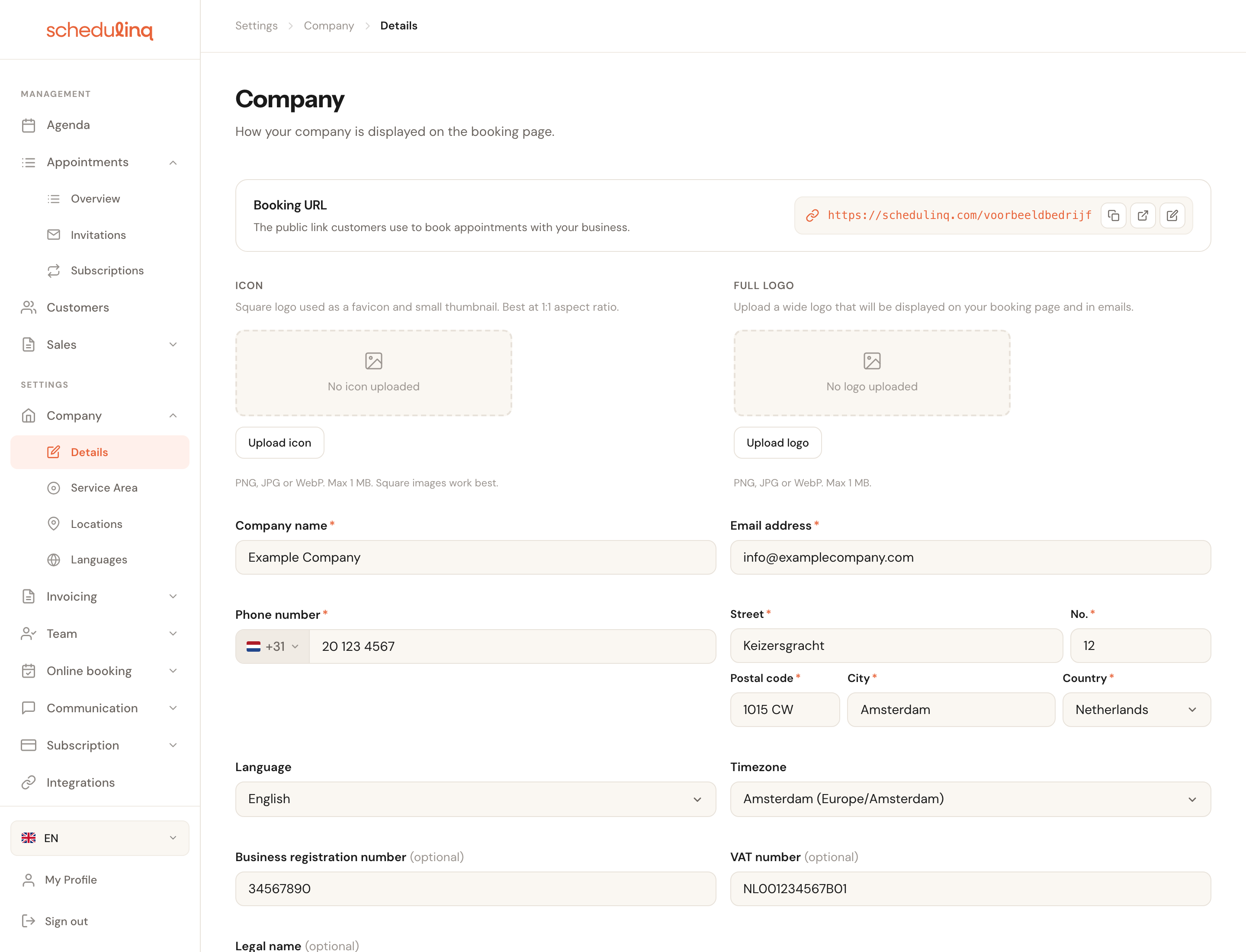
Task: Click the Service Area target icon
Action: coord(53,488)
